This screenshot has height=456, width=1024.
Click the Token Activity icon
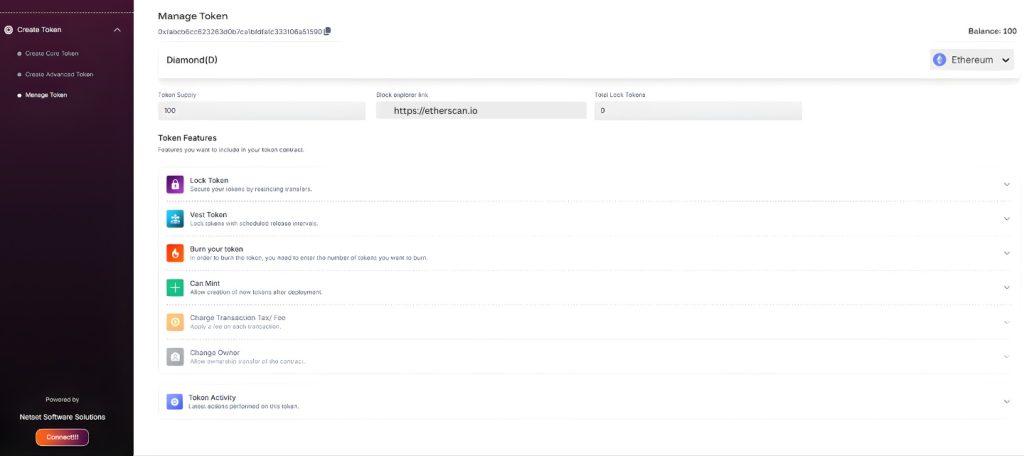point(174,401)
